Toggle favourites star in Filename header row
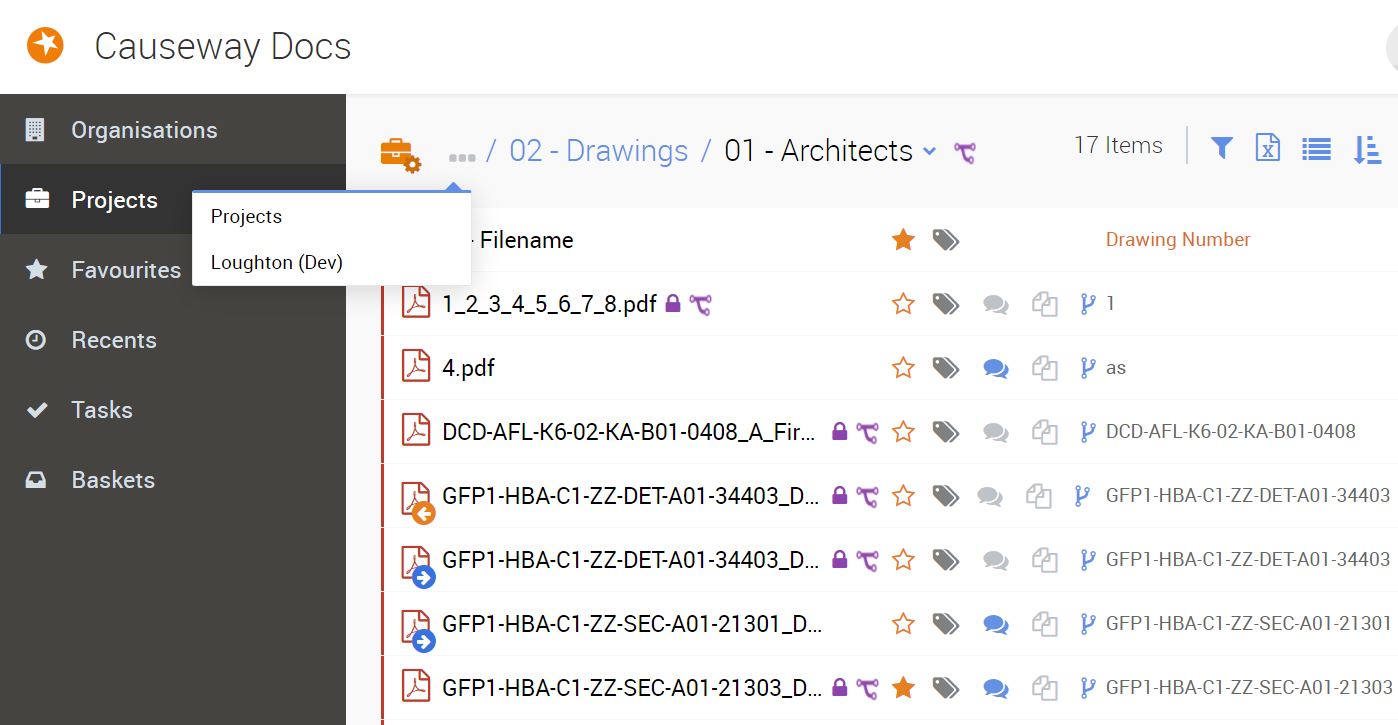Screen dimensions: 1398x725 click(x=903, y=239)
